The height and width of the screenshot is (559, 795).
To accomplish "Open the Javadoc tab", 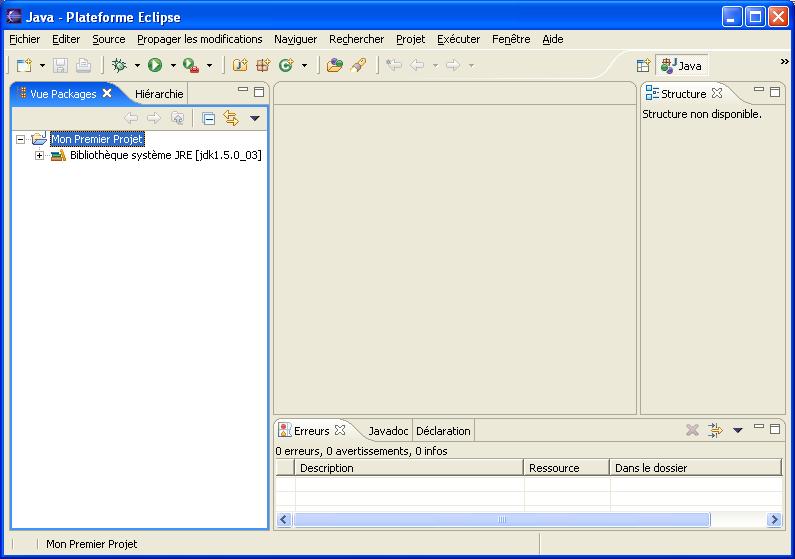I will pos(388,431).
